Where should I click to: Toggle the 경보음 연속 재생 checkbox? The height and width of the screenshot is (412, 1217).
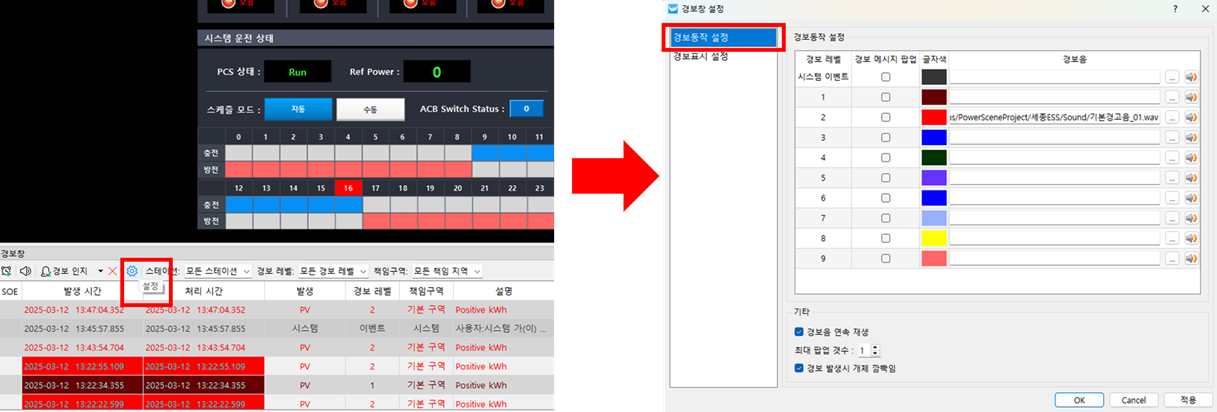(x=798, y=331)
